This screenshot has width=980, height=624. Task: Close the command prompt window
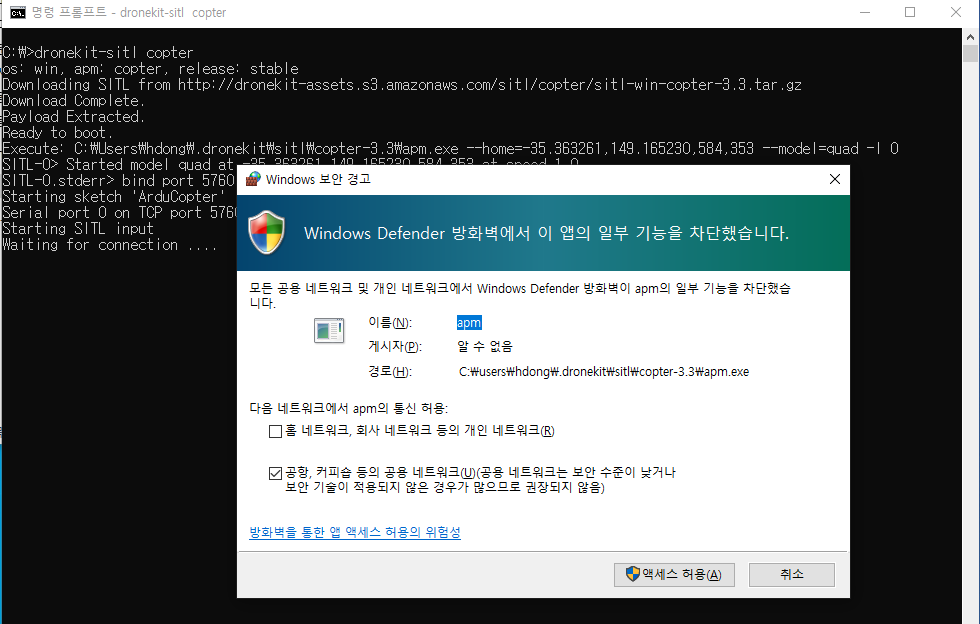click(956, 13)
